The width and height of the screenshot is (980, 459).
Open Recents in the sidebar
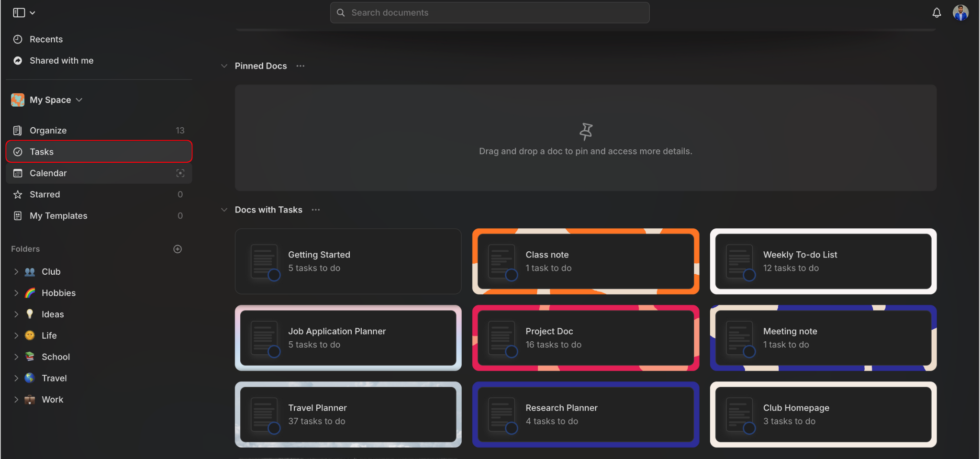pos(46,39)
